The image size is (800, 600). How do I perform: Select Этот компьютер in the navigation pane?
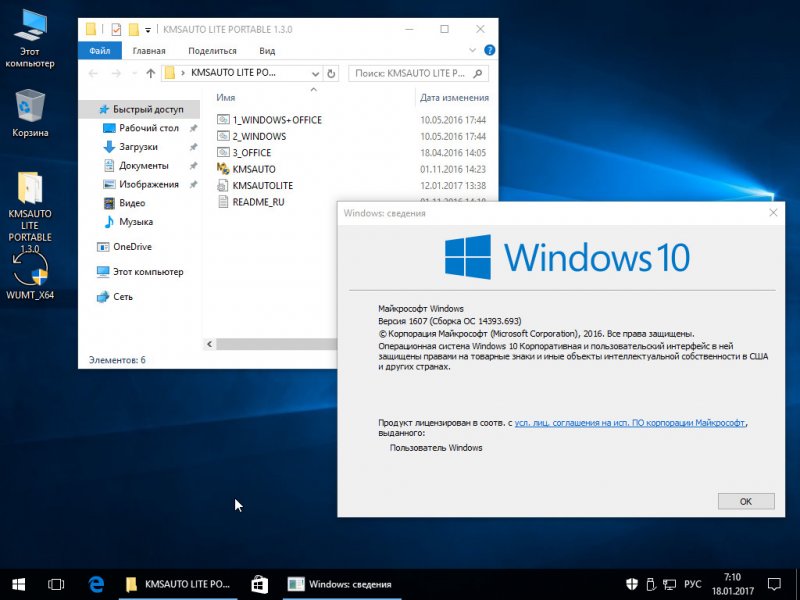(139, 272)
